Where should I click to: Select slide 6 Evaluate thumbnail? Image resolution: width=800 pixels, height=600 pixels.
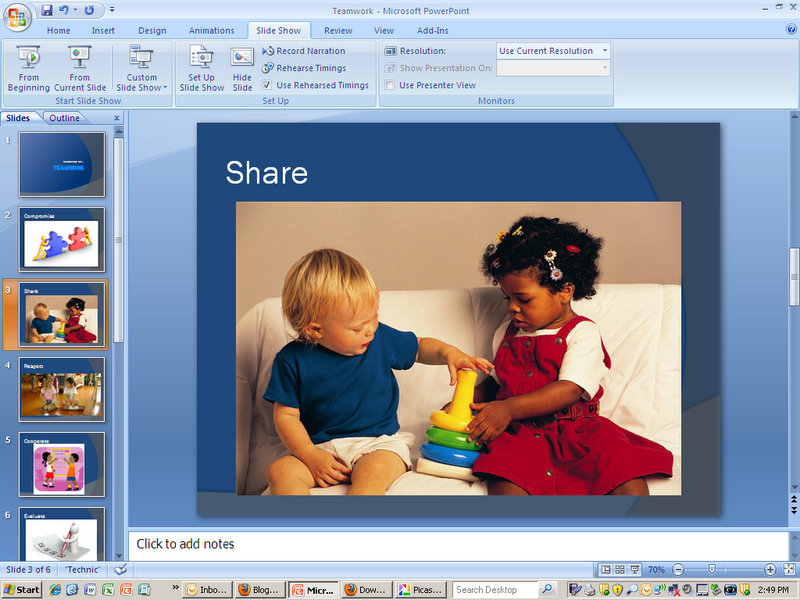tap(62, 534)
